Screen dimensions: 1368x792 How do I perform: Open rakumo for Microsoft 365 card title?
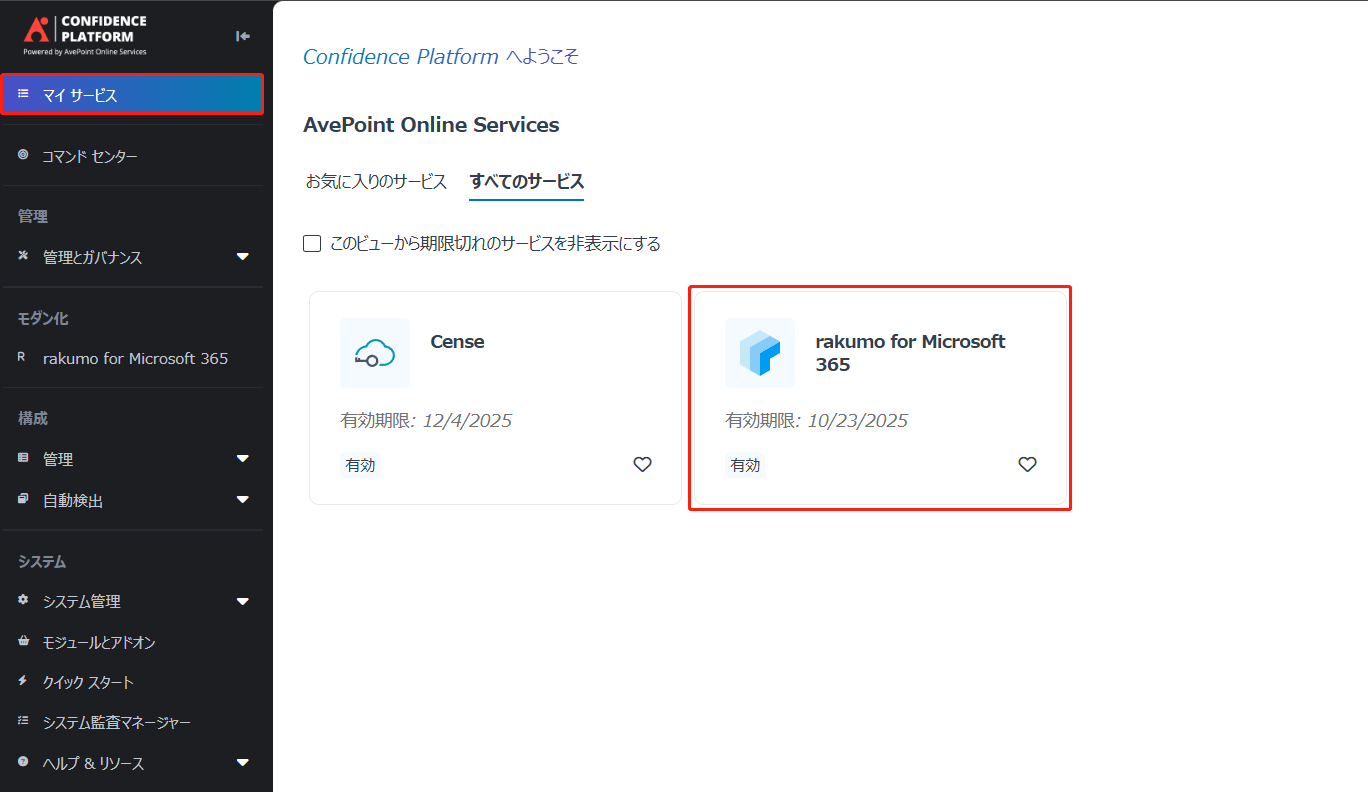coord(910,353)
